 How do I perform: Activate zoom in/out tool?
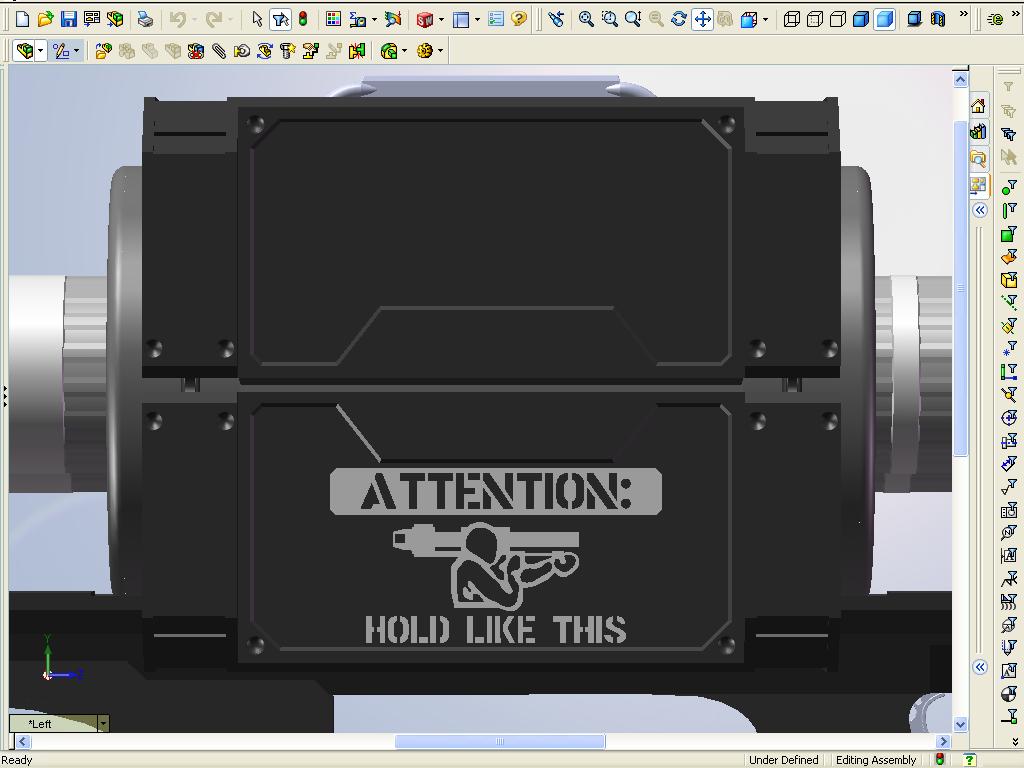point(632,19)
